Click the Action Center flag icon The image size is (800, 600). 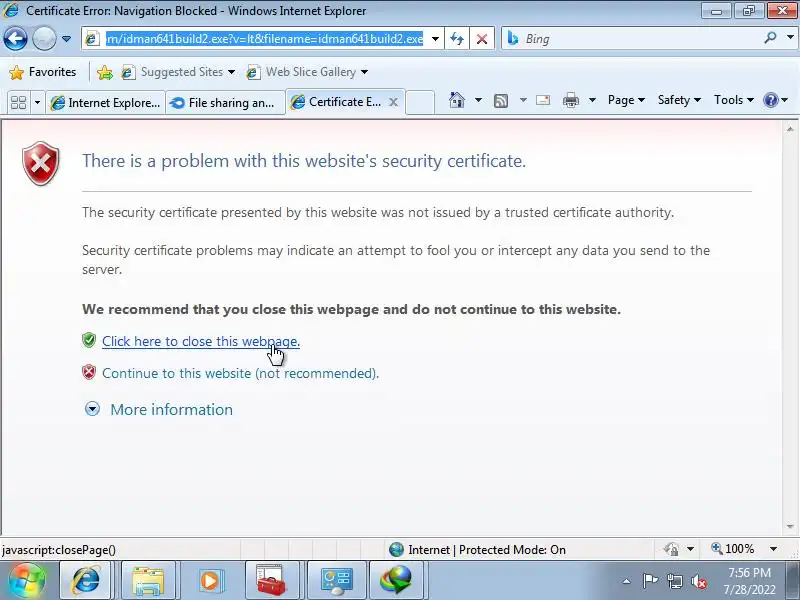point(649,581)
